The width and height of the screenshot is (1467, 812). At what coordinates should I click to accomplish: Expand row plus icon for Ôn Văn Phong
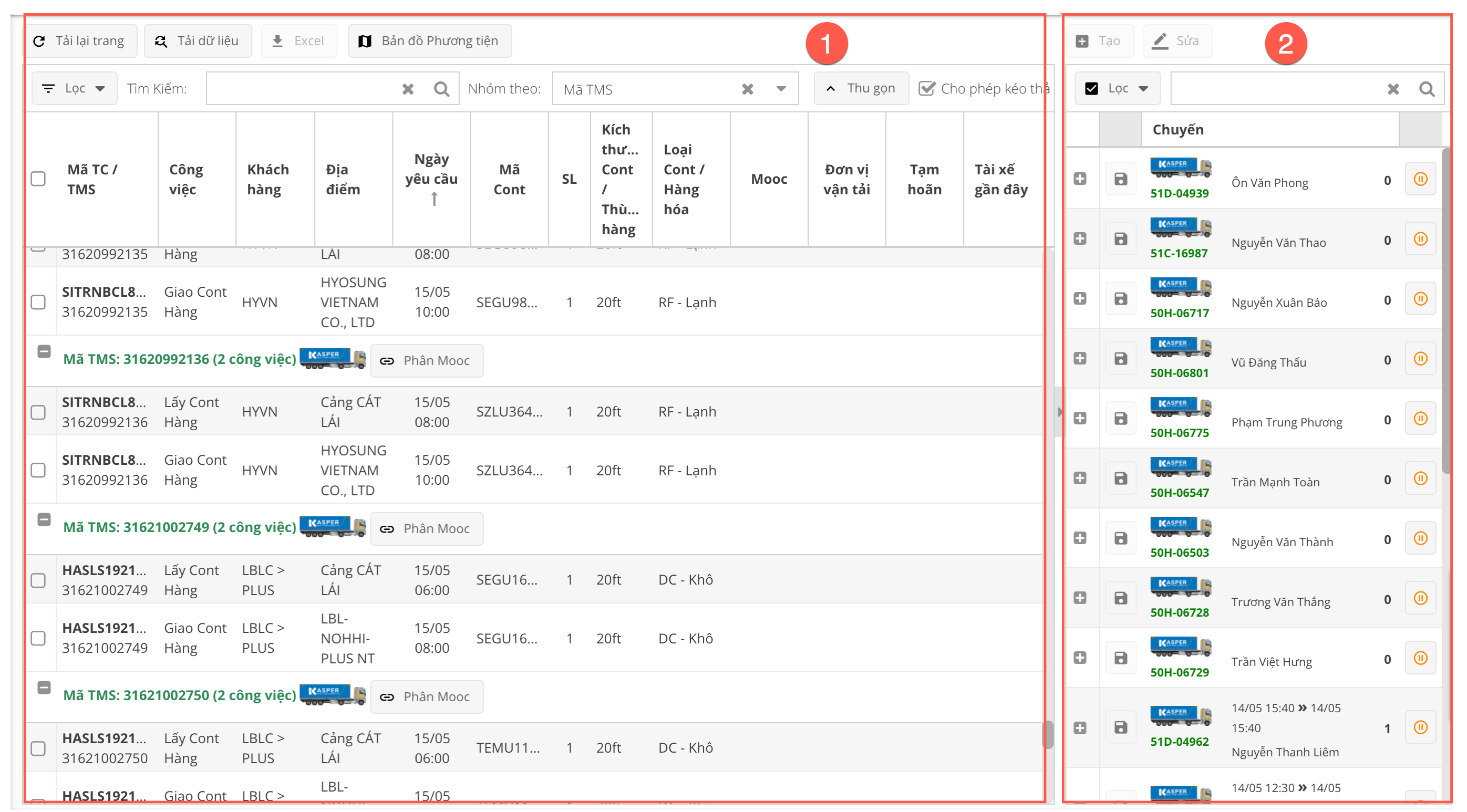point(1080,179)
